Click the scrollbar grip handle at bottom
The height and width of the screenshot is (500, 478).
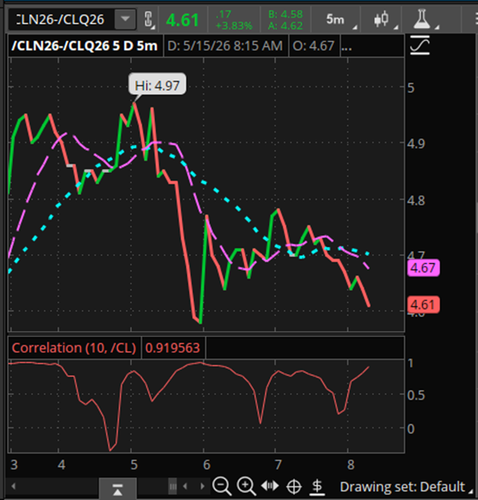point(173,487)
